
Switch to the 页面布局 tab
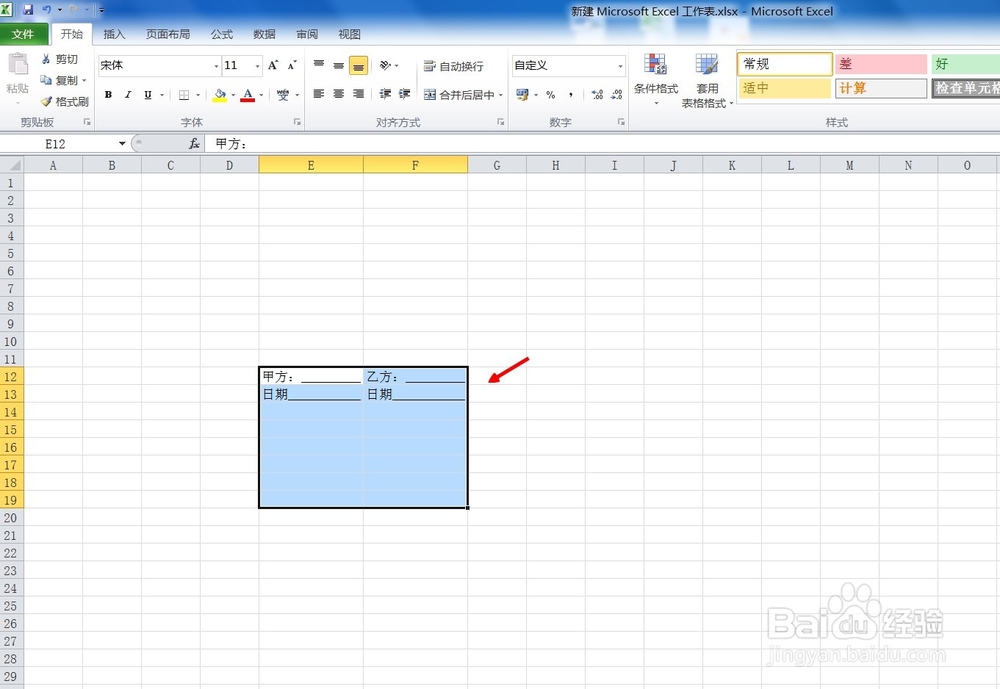(x=168, y=34)
